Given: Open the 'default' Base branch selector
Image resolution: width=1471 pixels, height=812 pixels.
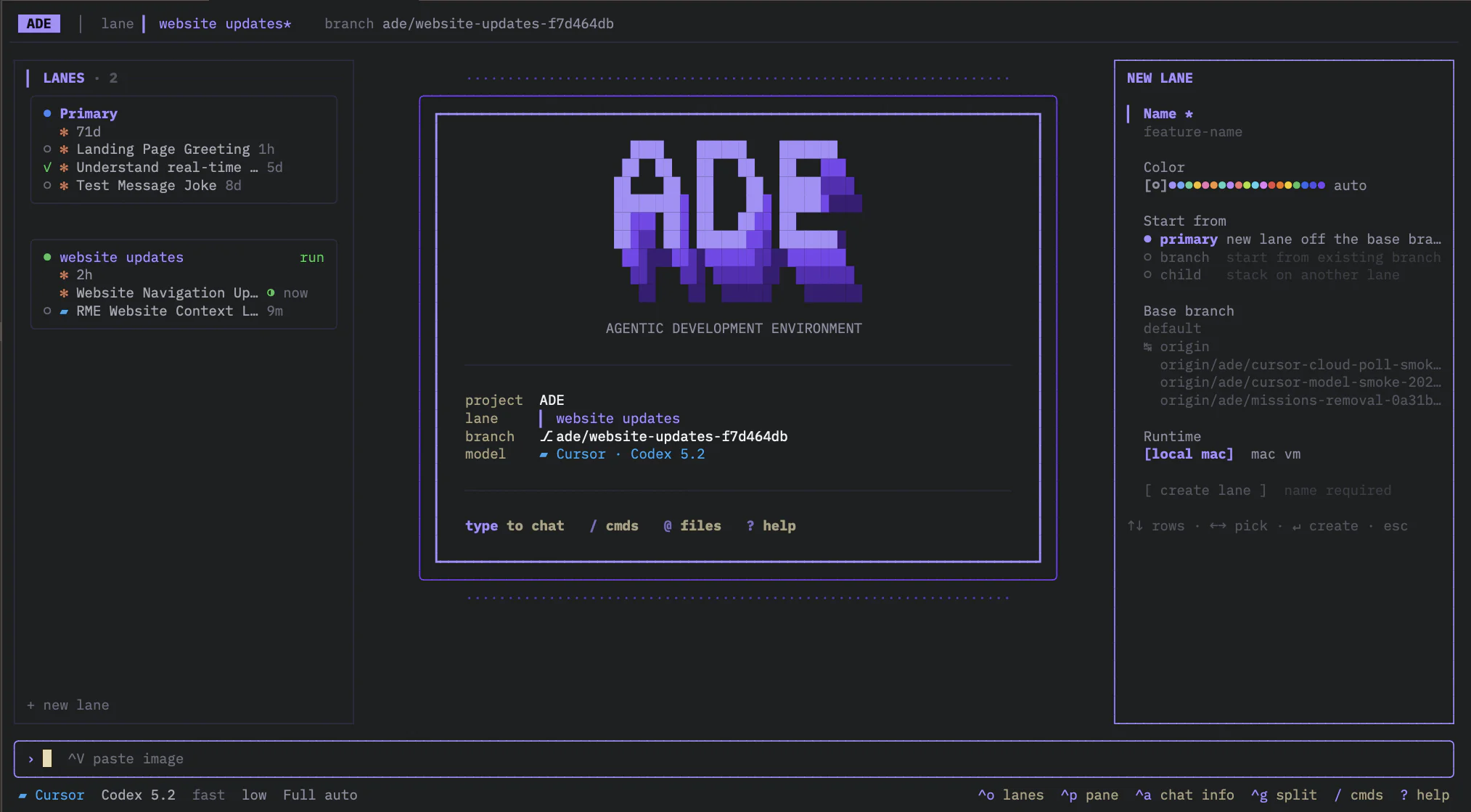Looking at the screenshot, I should click(x=1172, y=329).
